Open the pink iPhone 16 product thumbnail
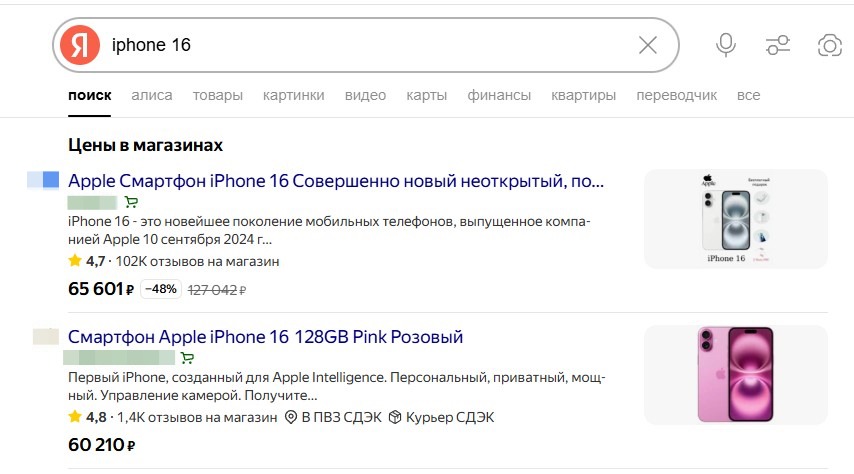This screenshot has height=474, width=854. [x=735, y=373]
